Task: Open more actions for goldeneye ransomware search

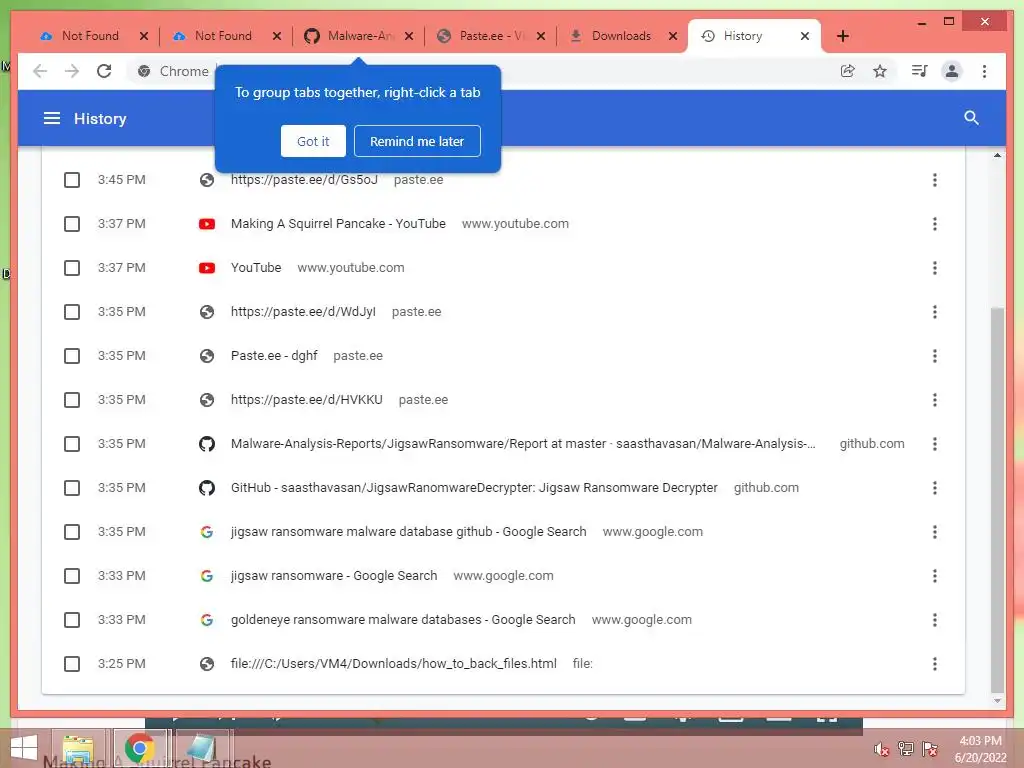Action: coord(935,620)
